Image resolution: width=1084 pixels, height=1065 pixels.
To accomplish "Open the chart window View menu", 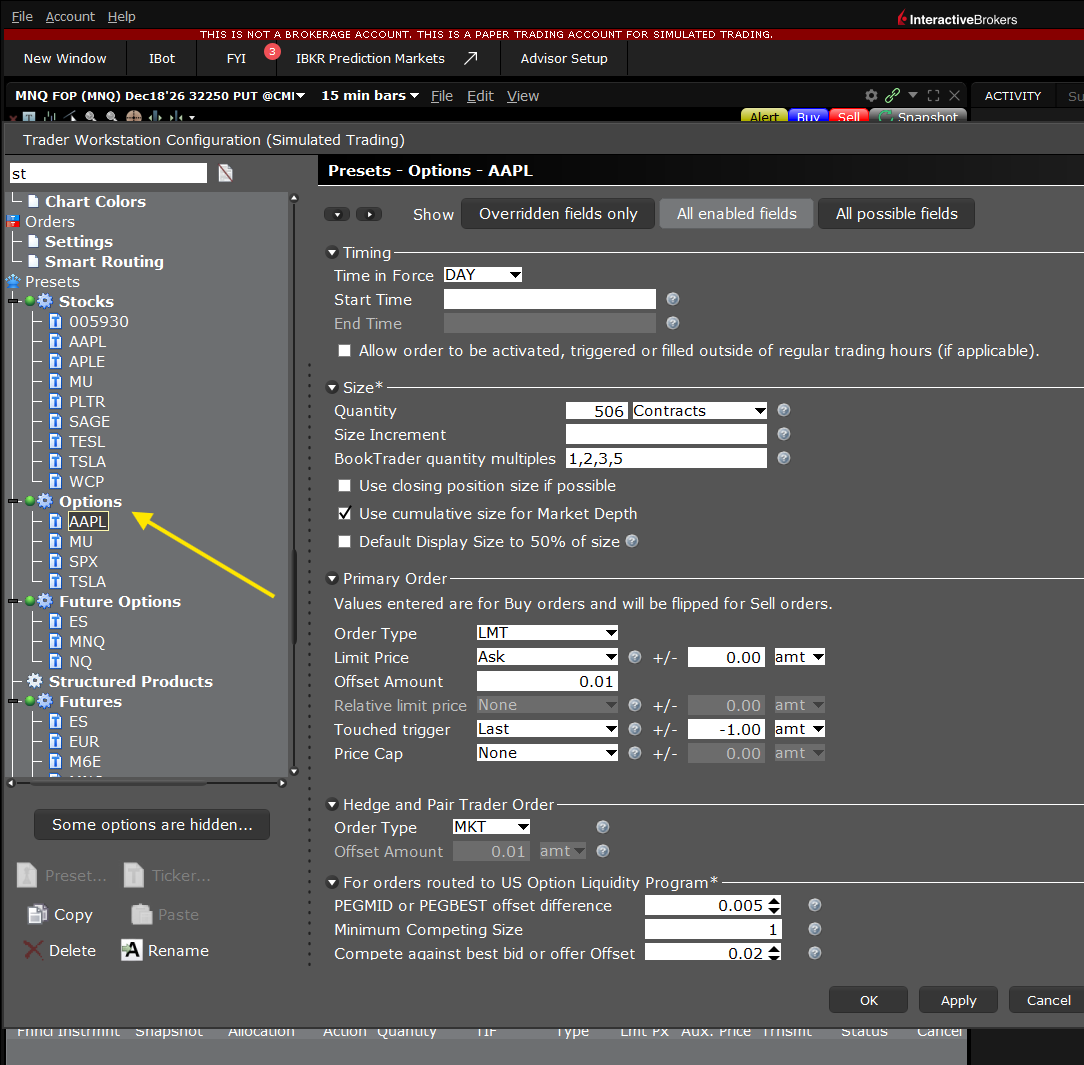I will (523, 96).
